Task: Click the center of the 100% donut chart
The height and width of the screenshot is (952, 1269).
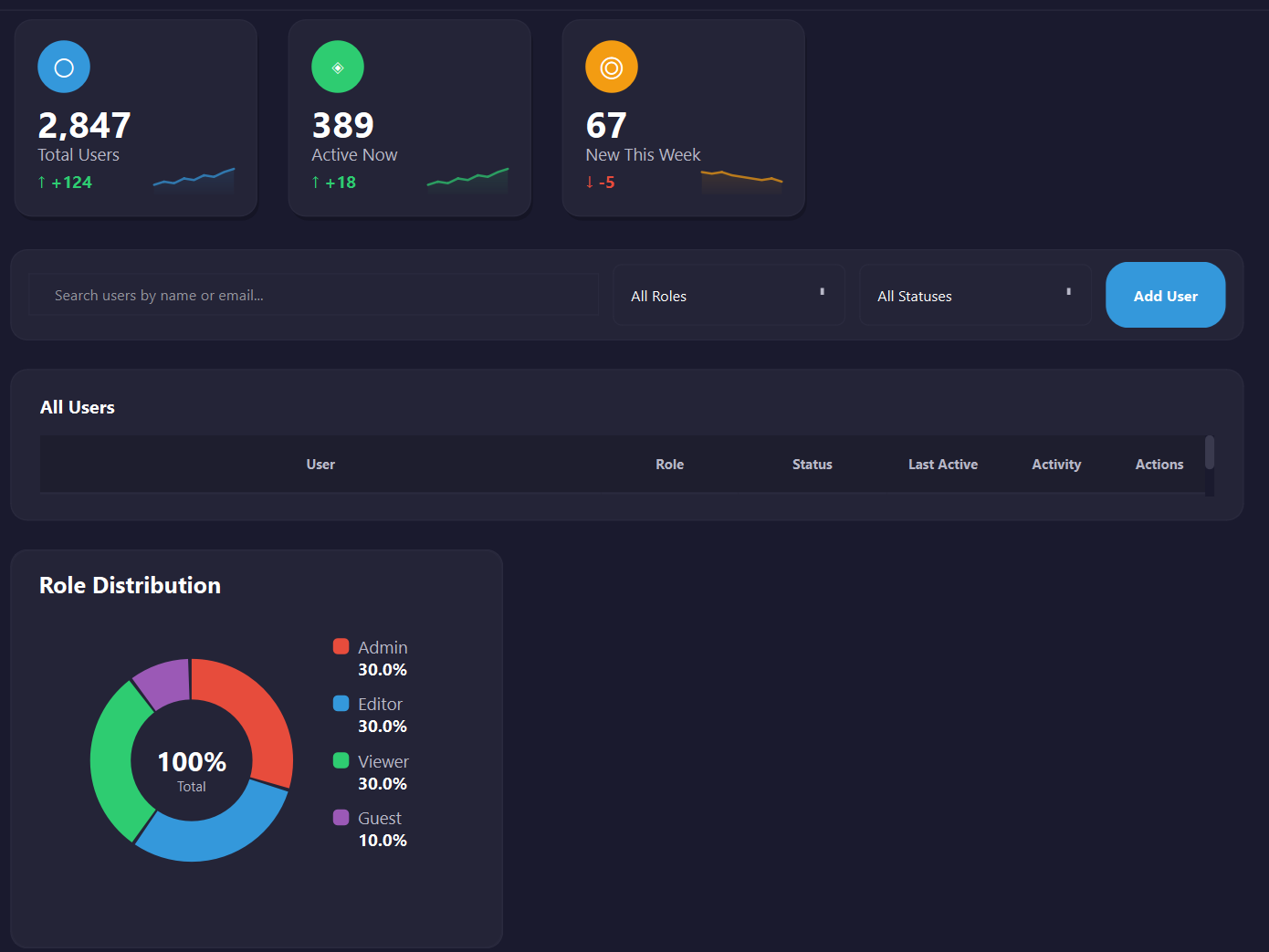Action: pos(191,760)
